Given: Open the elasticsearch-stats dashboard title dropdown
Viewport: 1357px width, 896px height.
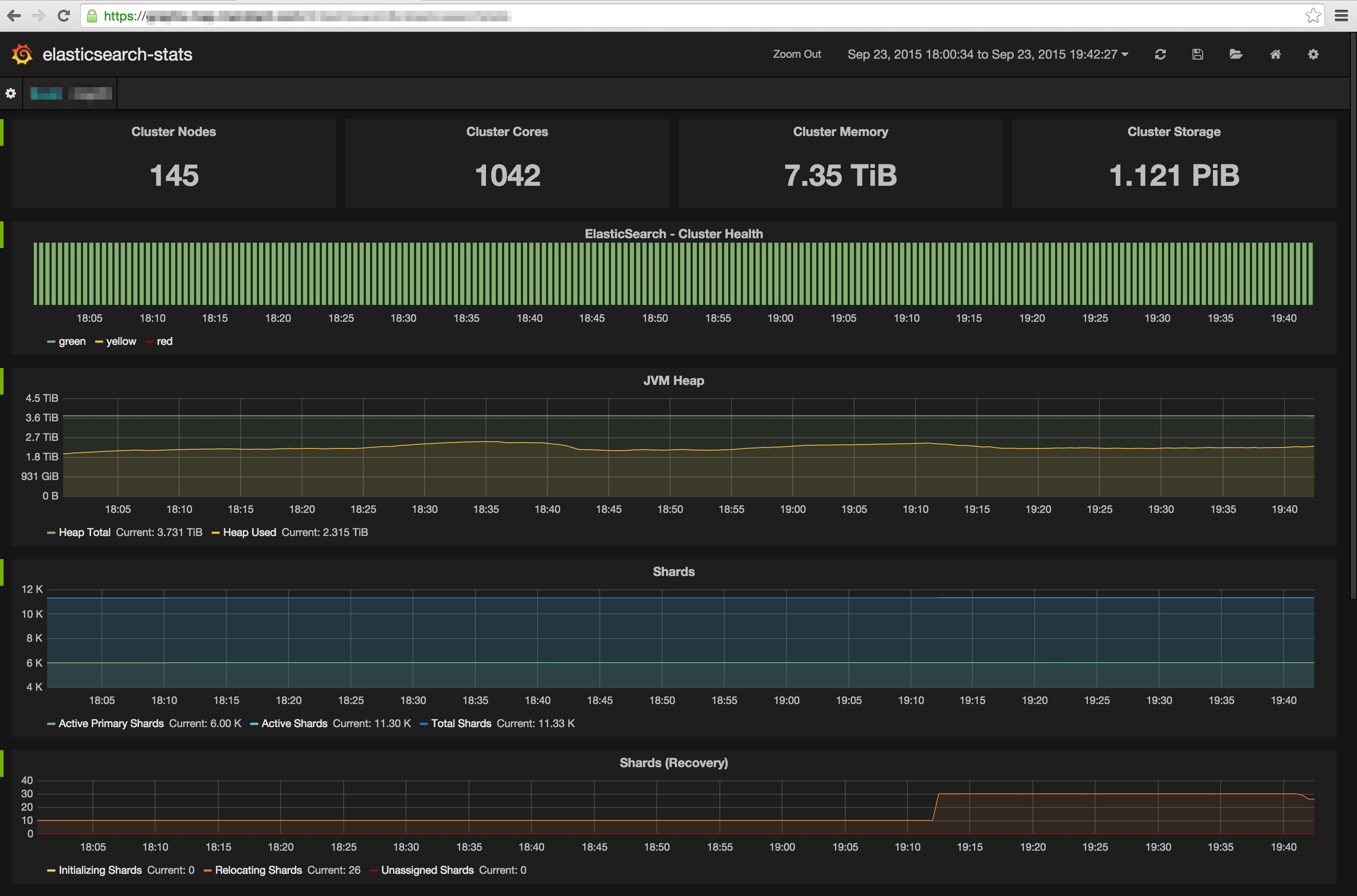Looking at the screenshot, I should click(x=117, y=54).
